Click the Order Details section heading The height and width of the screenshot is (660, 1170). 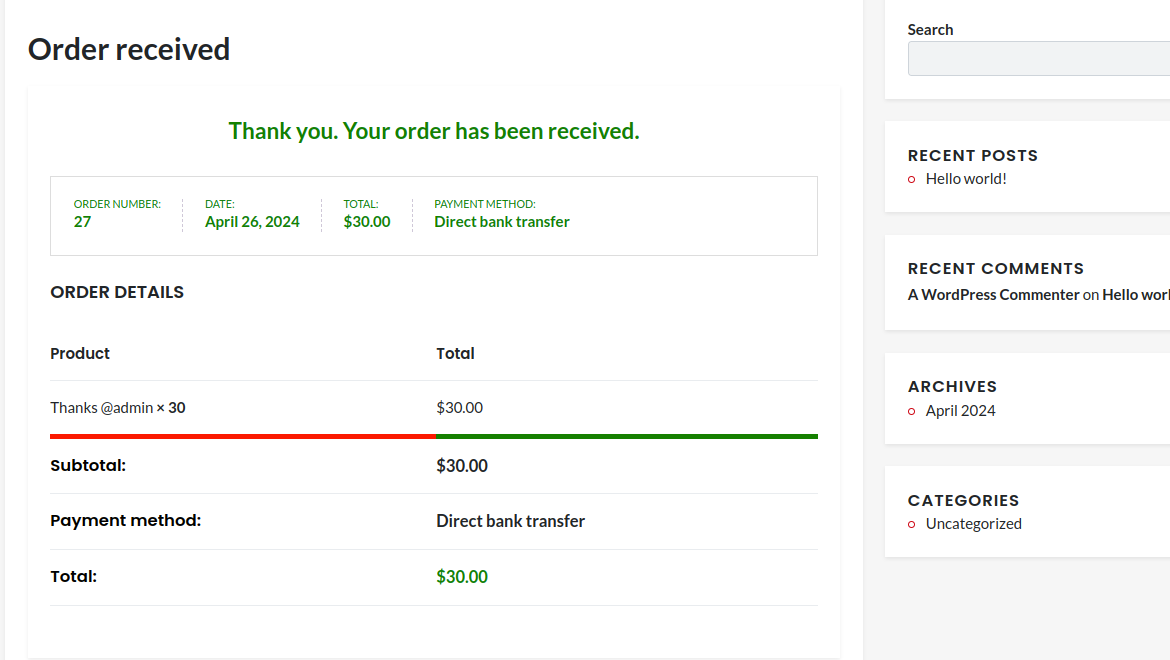[117, 292]
